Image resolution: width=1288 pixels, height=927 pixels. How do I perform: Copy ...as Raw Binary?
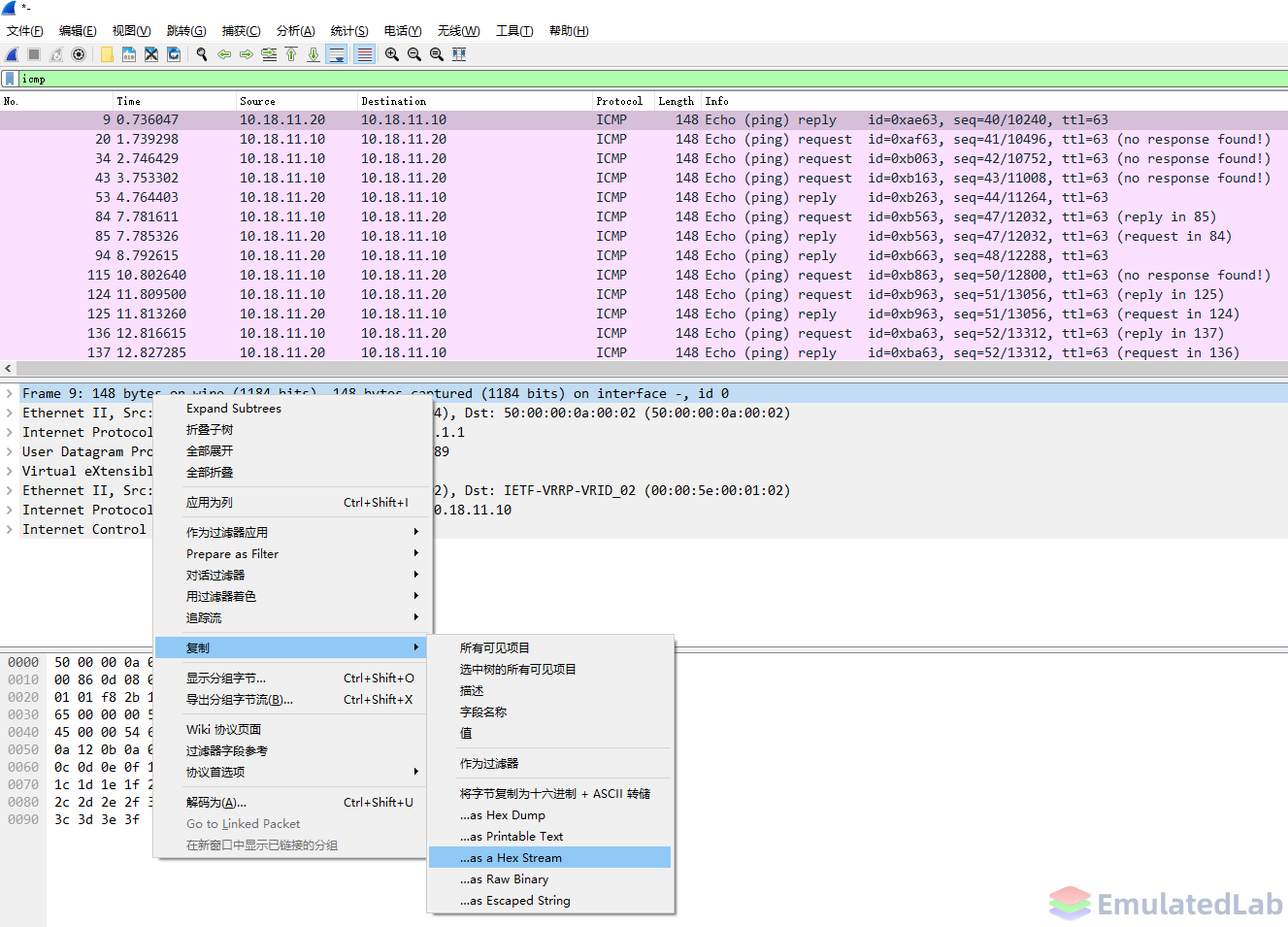pyautogui.click(x=549, y=878)
